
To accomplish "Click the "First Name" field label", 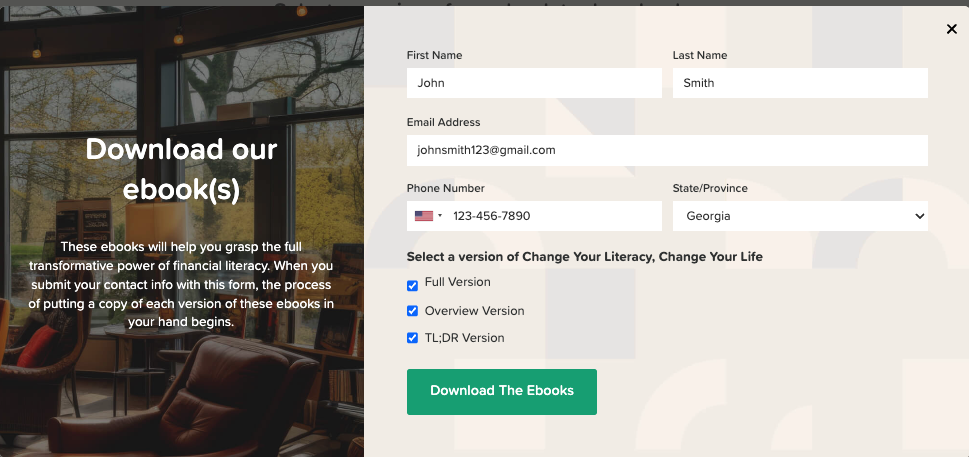I will point(434,55).
